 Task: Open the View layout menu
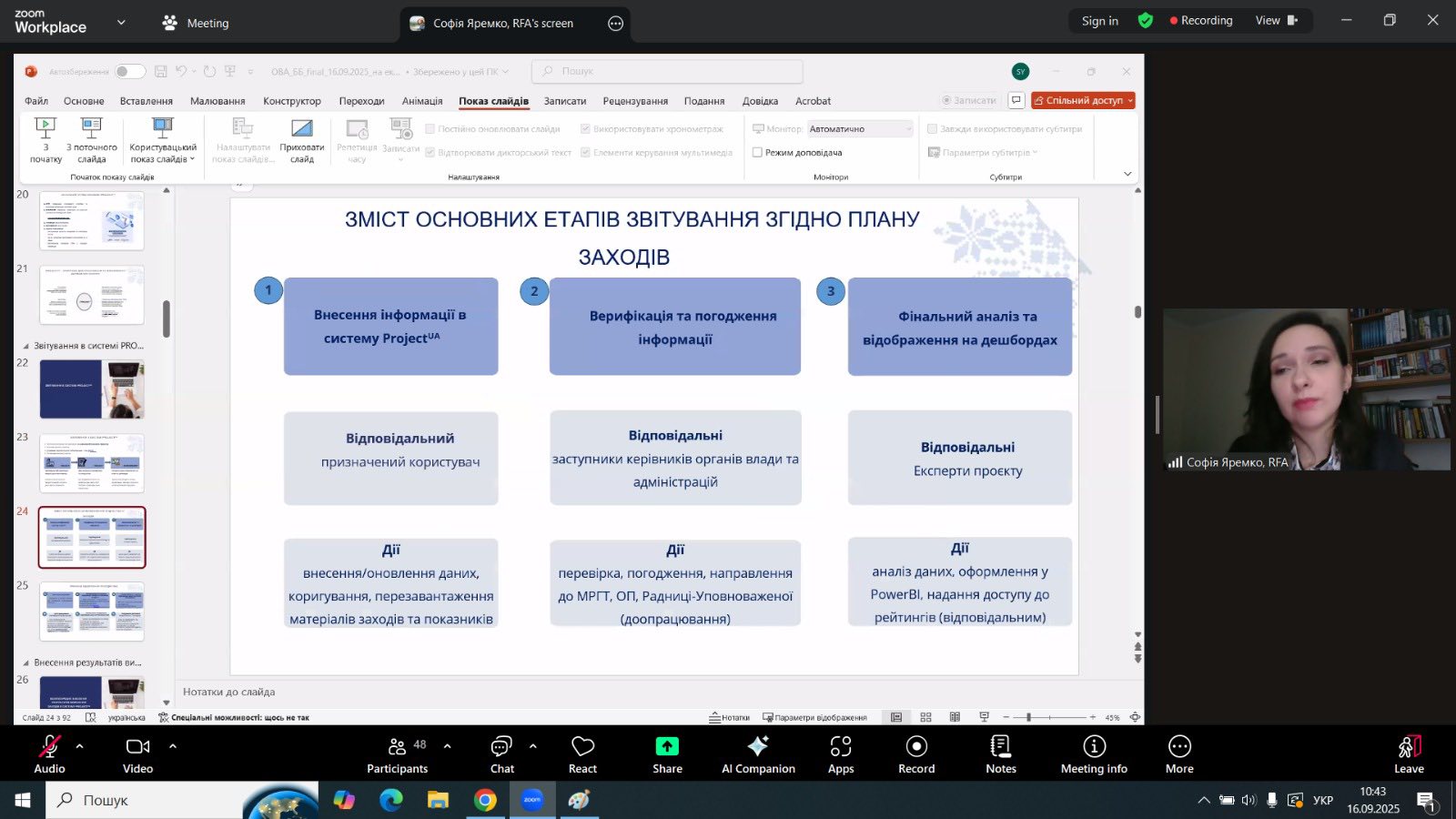tap(1275, 21)
